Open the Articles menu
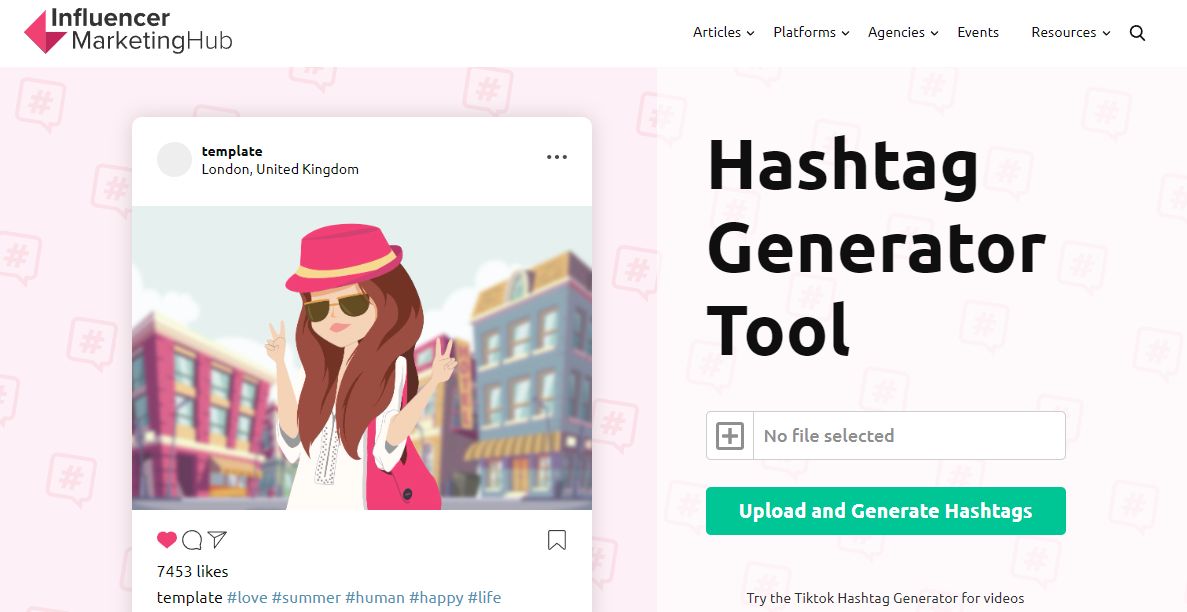Screen dimensions: 1187x612 (x=717, y=32)
